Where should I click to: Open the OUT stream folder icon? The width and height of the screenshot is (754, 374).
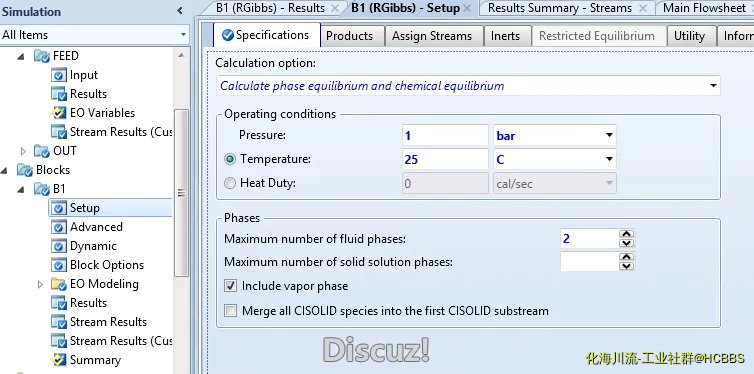point(42,151)
